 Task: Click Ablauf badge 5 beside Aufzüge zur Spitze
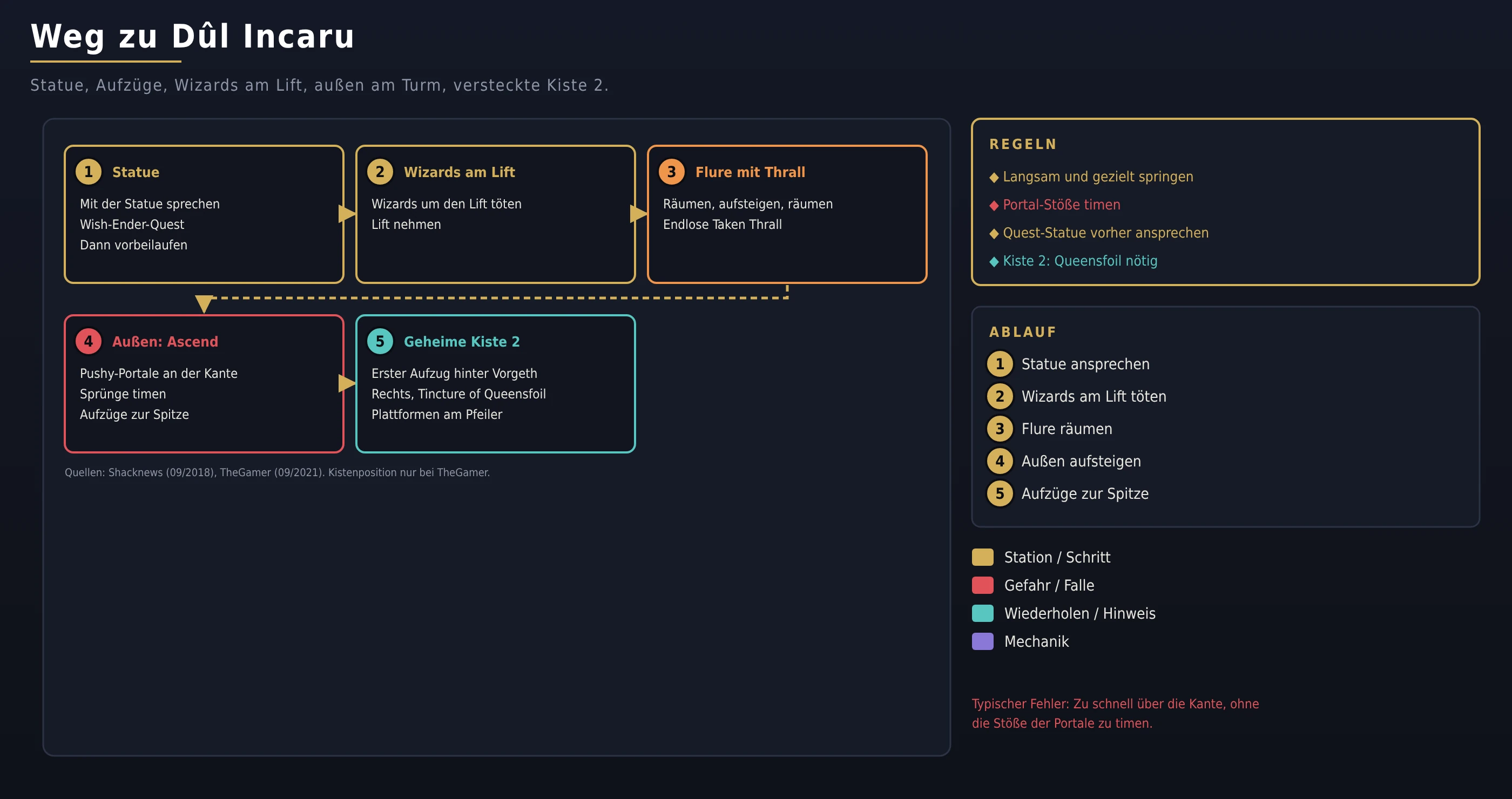click(x=1000, y=493)
